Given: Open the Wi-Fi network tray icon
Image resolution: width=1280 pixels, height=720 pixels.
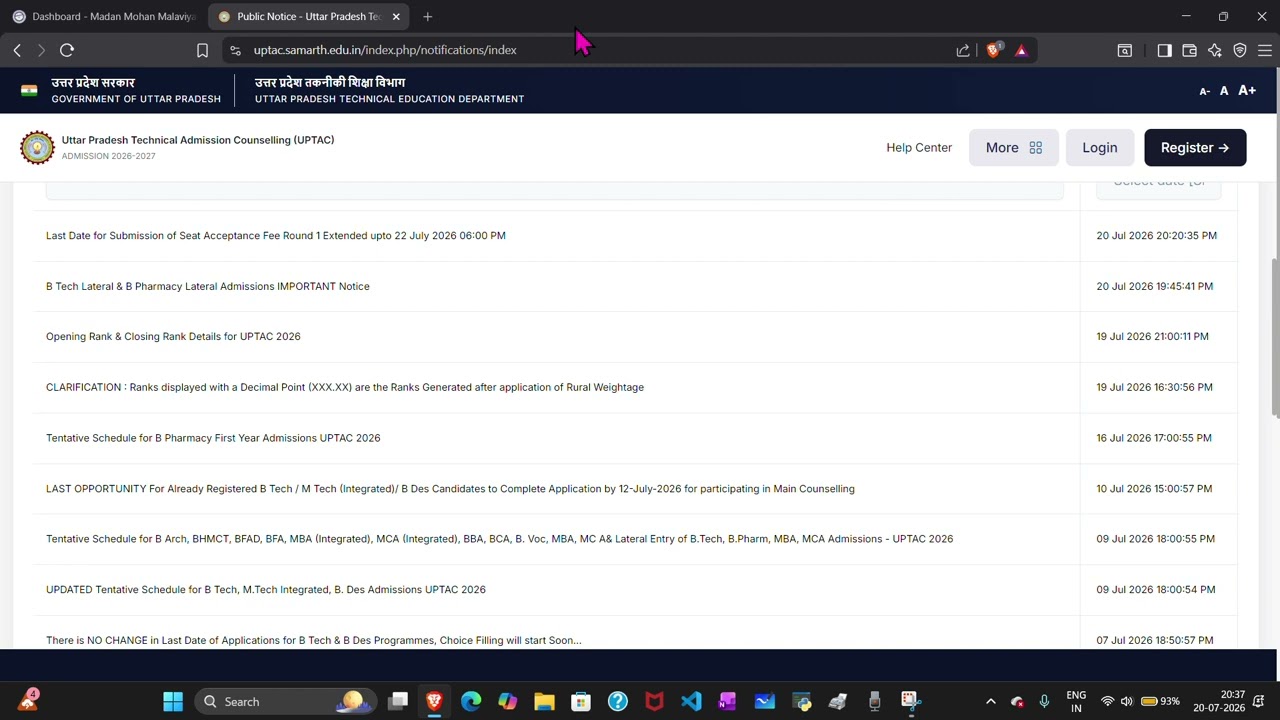Looking at the screenshot, I should click(1107, 701).
